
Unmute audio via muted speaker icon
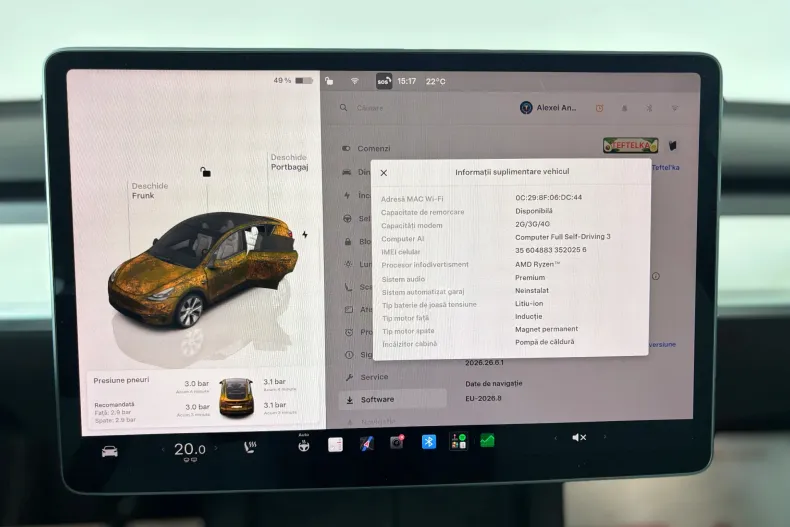click(x=579, y=437)
